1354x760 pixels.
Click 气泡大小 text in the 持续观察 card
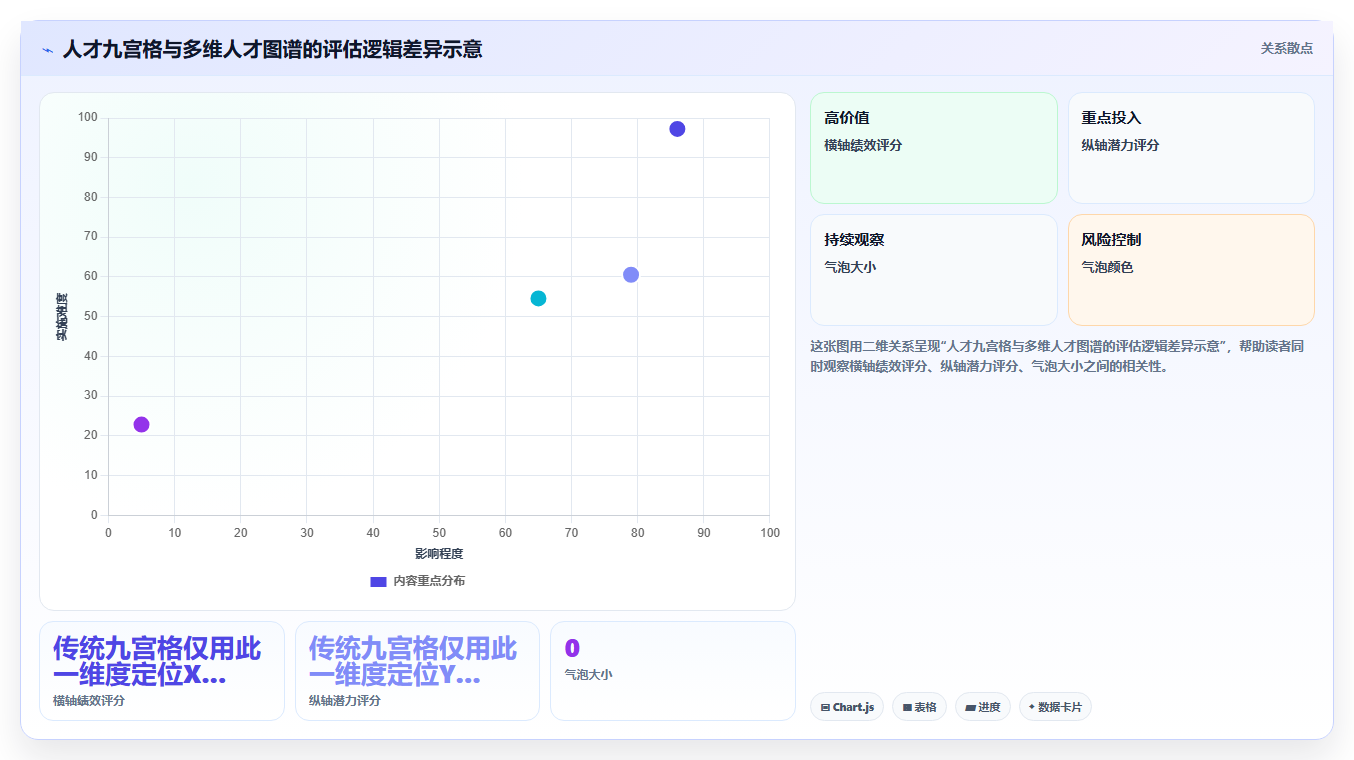click(850, 267)
